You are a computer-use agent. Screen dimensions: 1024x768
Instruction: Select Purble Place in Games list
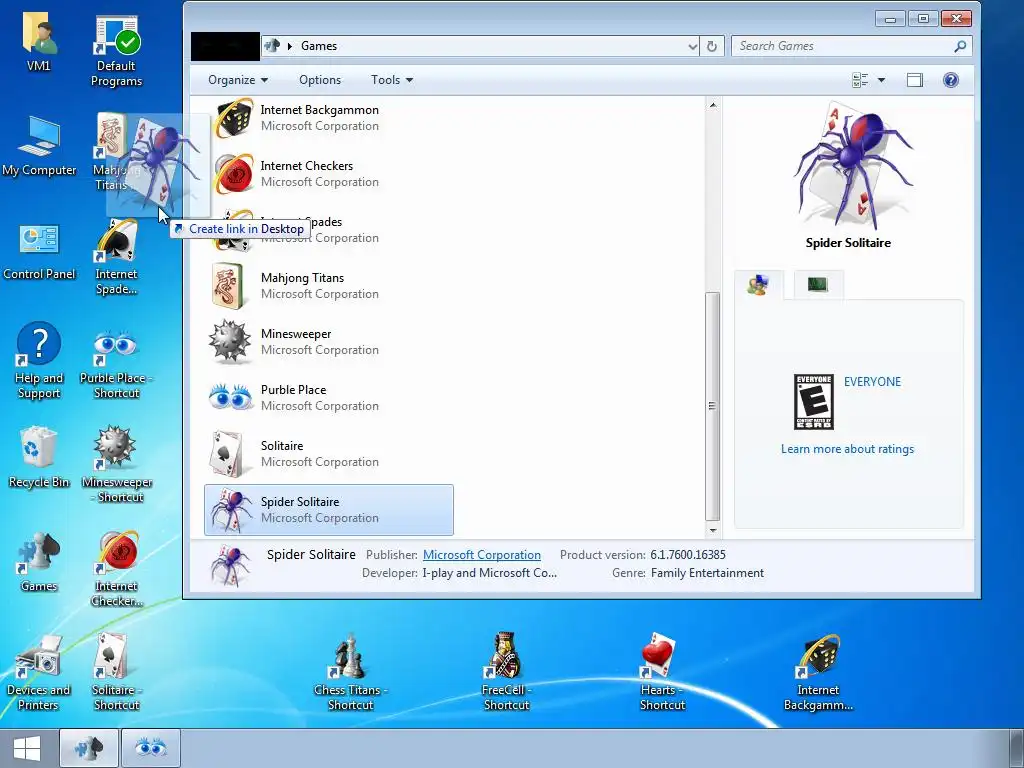328,398
